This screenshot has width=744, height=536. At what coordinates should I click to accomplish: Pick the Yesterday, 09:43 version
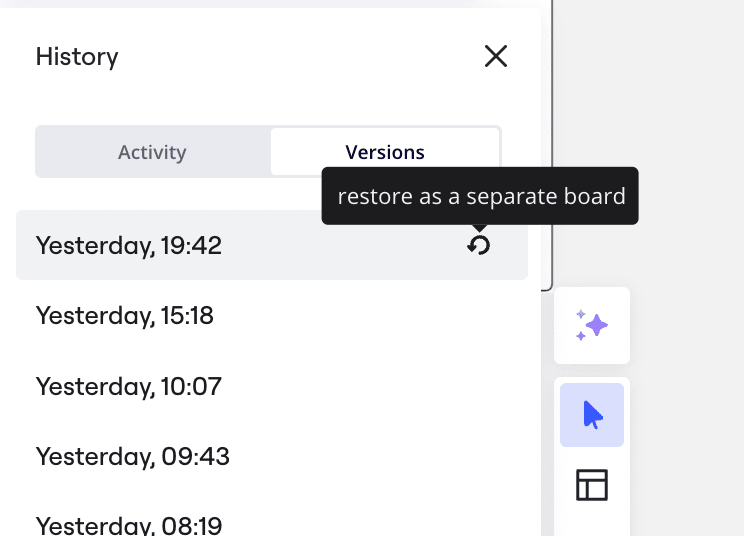tap(133, 457)
